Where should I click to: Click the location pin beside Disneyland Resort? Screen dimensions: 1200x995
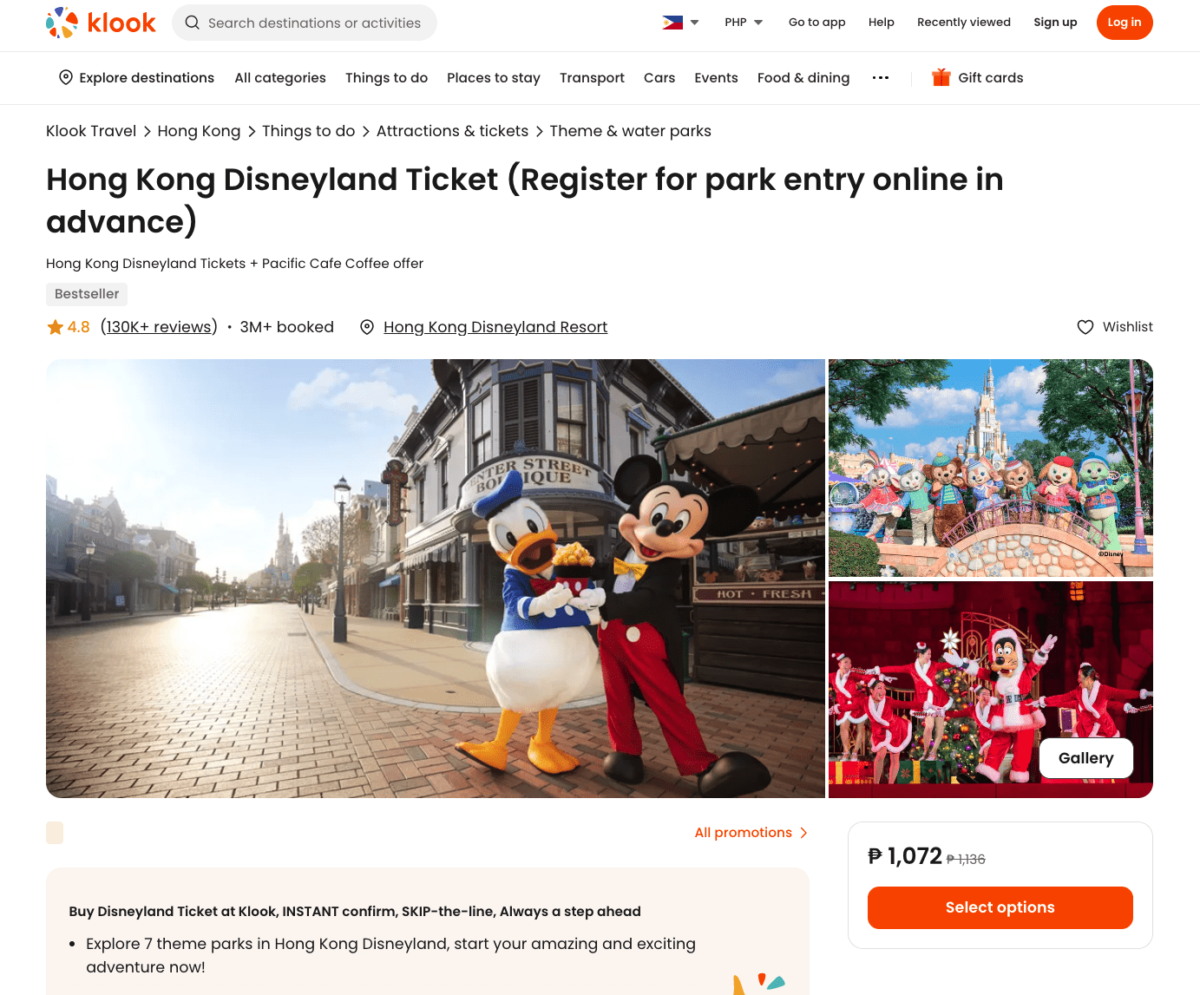pyautogui.click(x=367, y=327)
